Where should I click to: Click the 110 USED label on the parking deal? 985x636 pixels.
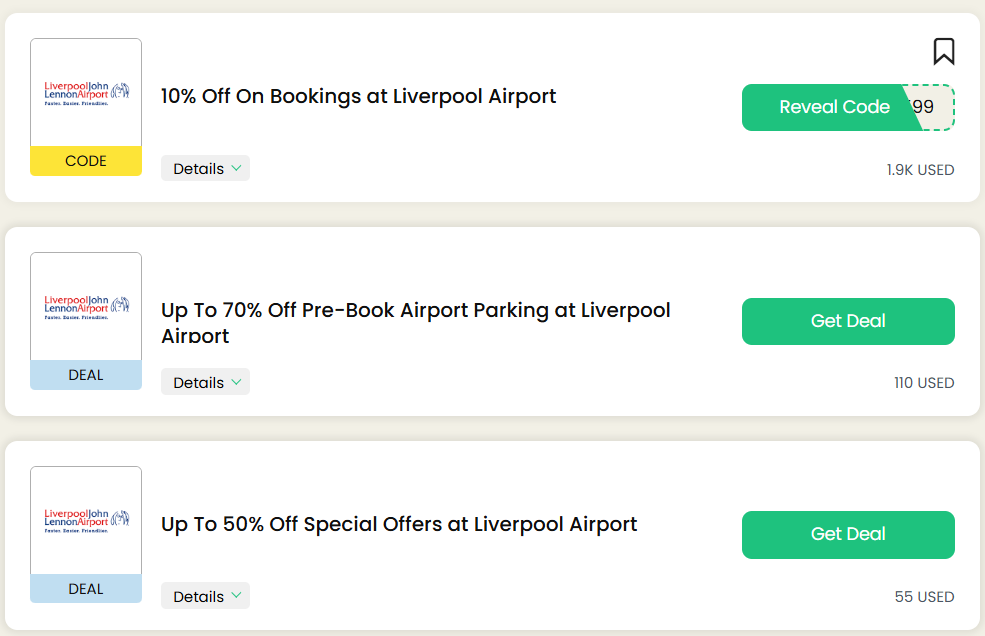click(x=923, y=383)
